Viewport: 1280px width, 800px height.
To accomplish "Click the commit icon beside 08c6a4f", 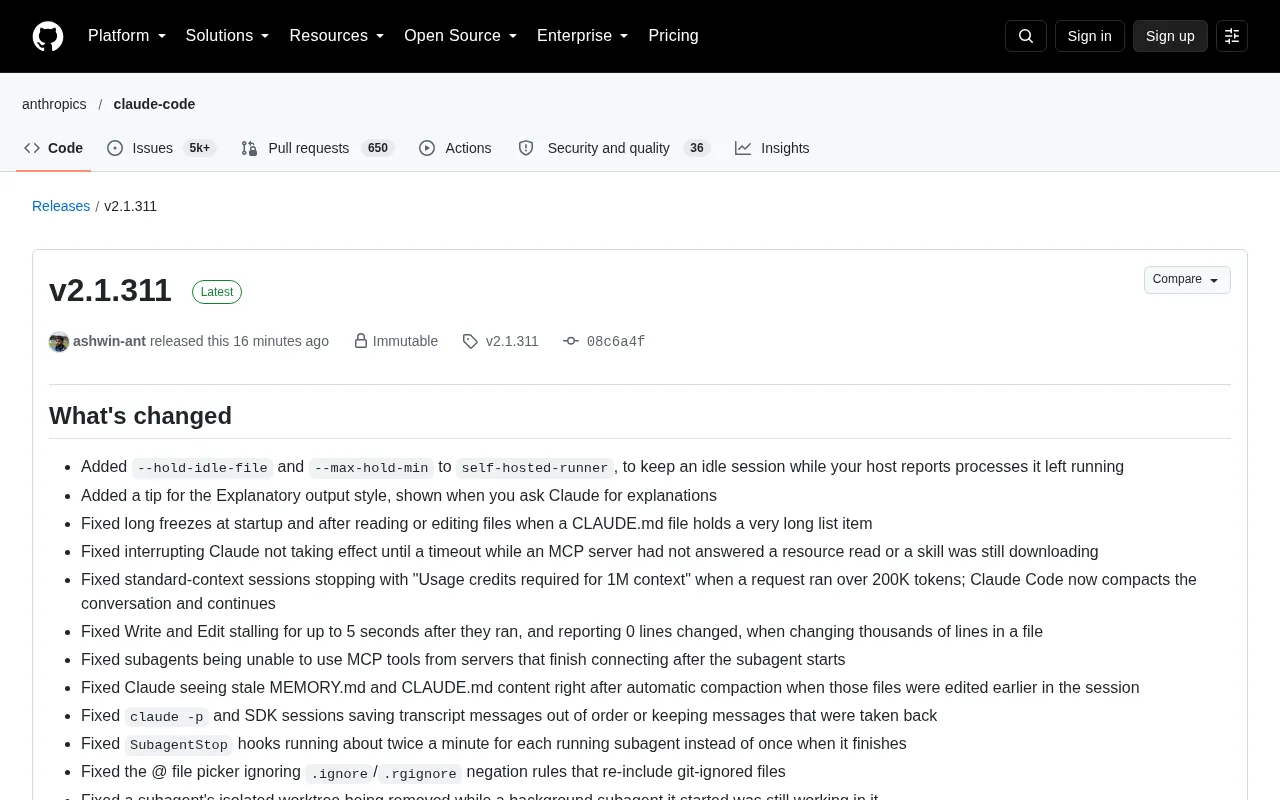I will 571,341.
